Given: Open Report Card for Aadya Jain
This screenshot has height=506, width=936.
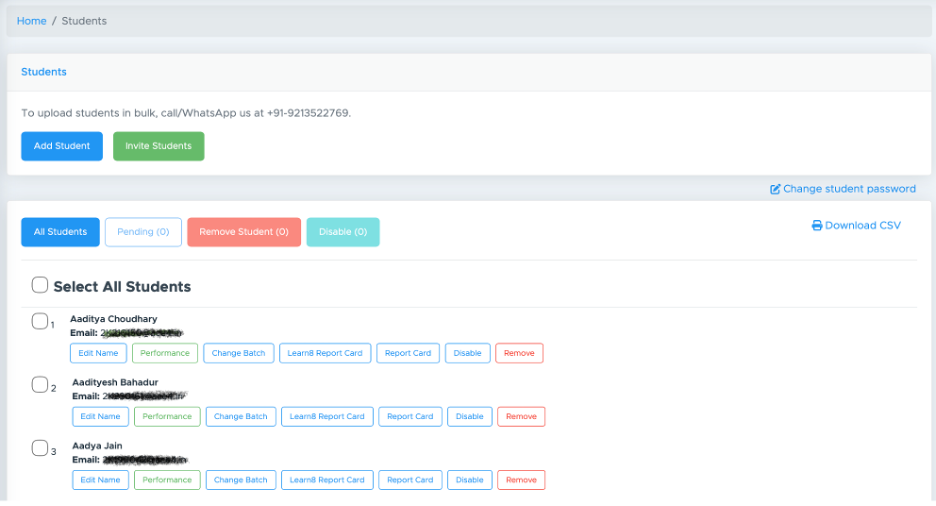Looking at the screenshot, I should click(410, 480).
